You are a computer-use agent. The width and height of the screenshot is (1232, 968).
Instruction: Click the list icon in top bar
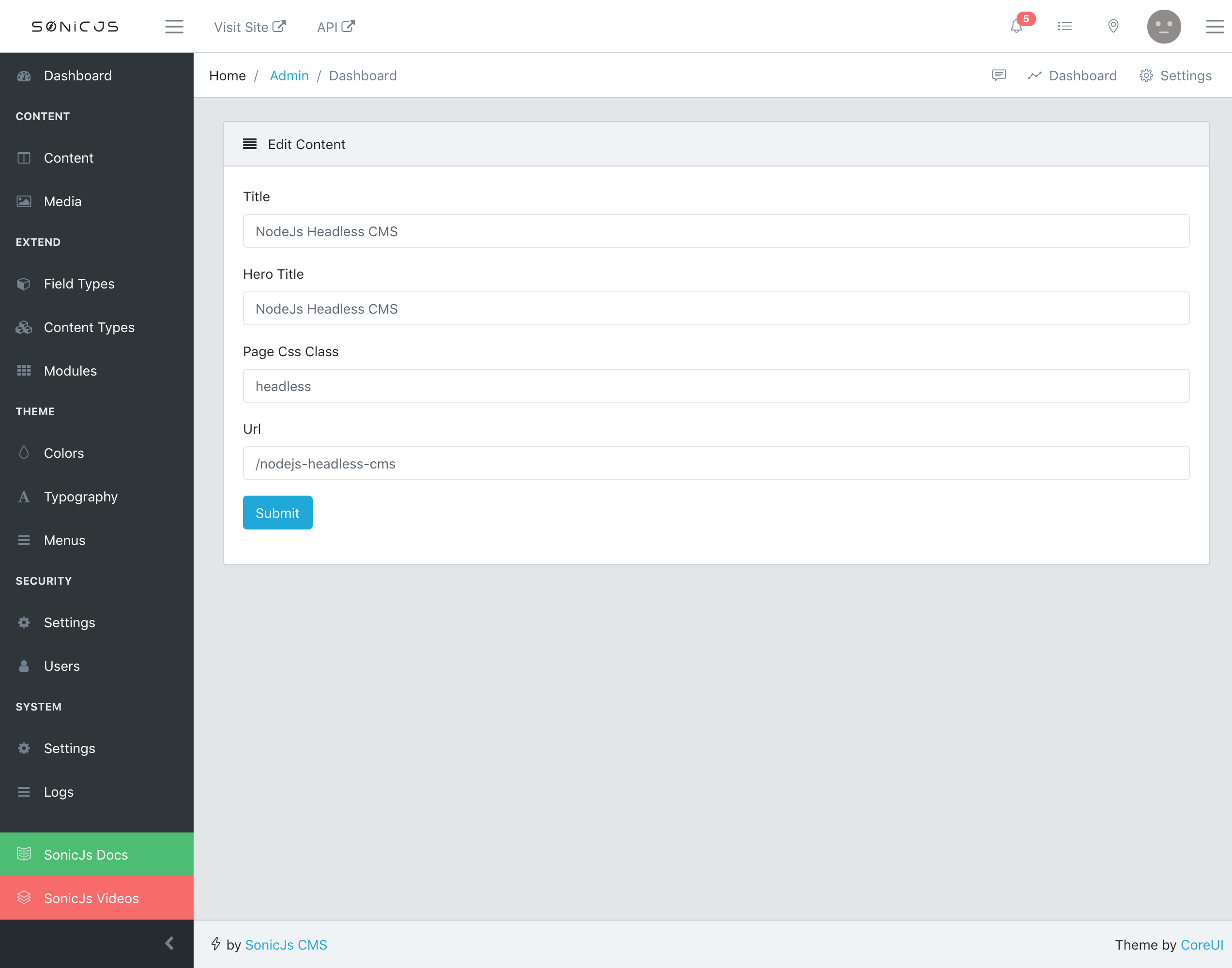click(x=1065, y=26)
